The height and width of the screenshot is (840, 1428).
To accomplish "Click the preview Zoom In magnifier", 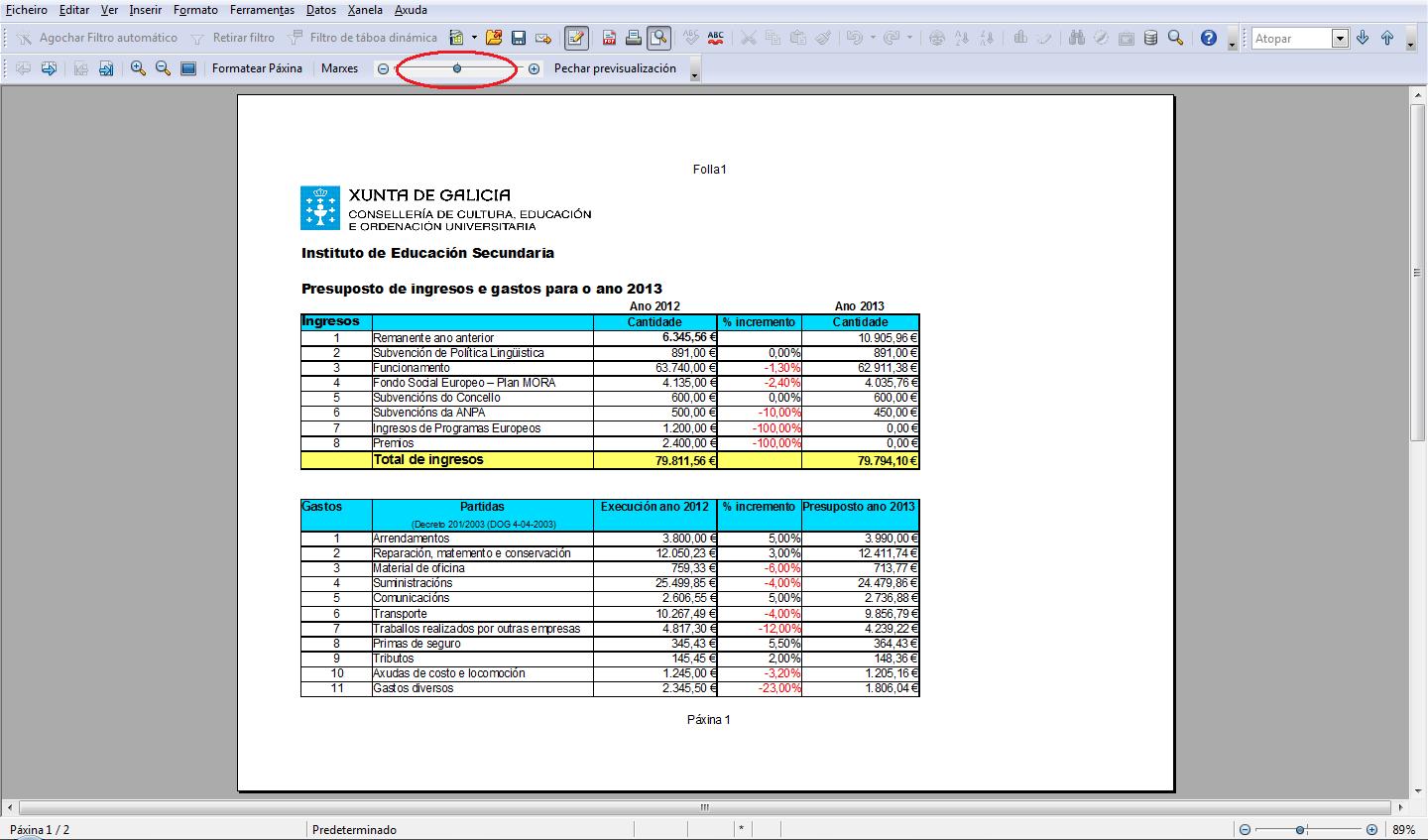I will (x=138, y=68).
